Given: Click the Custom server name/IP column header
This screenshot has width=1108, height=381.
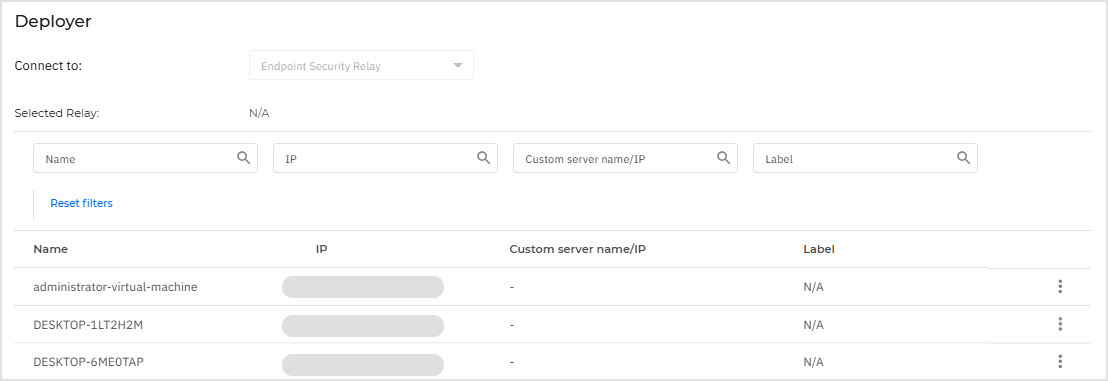Looking at the screenshot, I should point(579,249).
